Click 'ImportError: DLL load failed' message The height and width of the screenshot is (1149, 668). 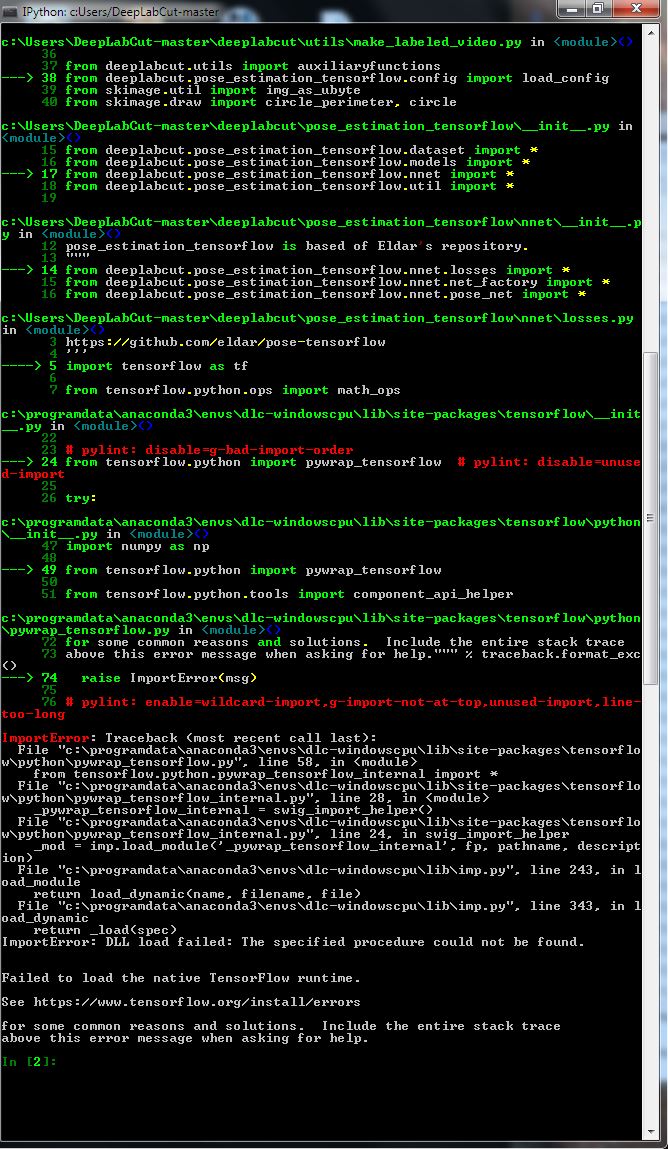coord(293,942)
